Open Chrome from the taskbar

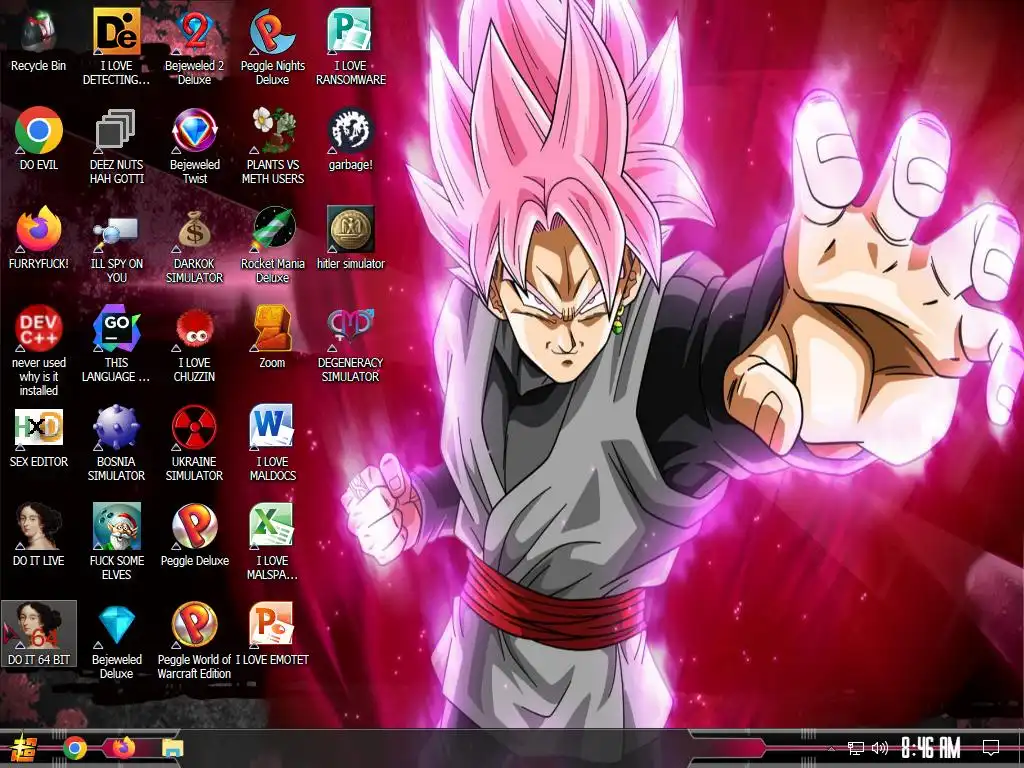pyautogui.click(x=75, y=748)
